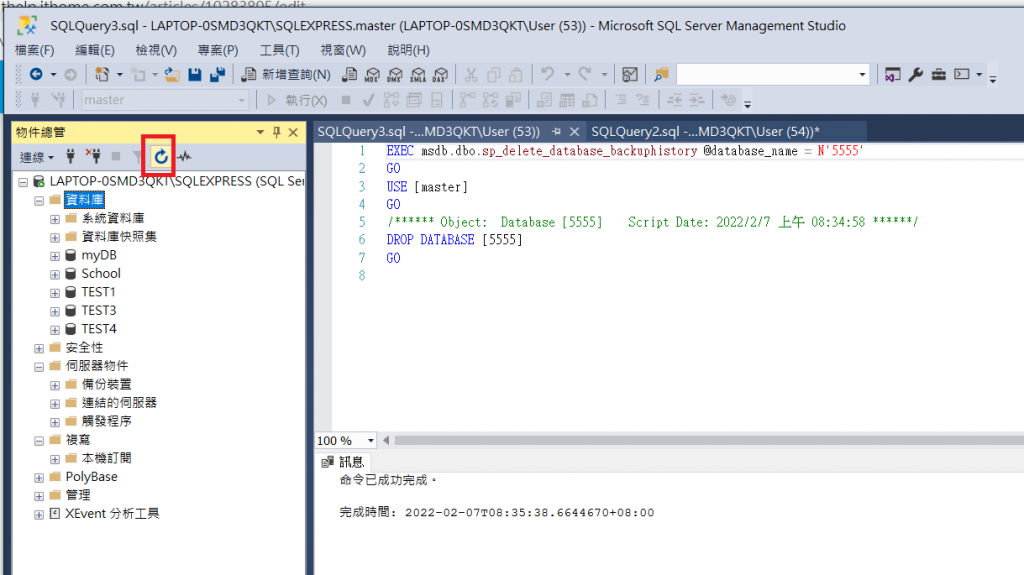Click the Undo arrow icon
The image size is (1024, 575).
(547, 74)
